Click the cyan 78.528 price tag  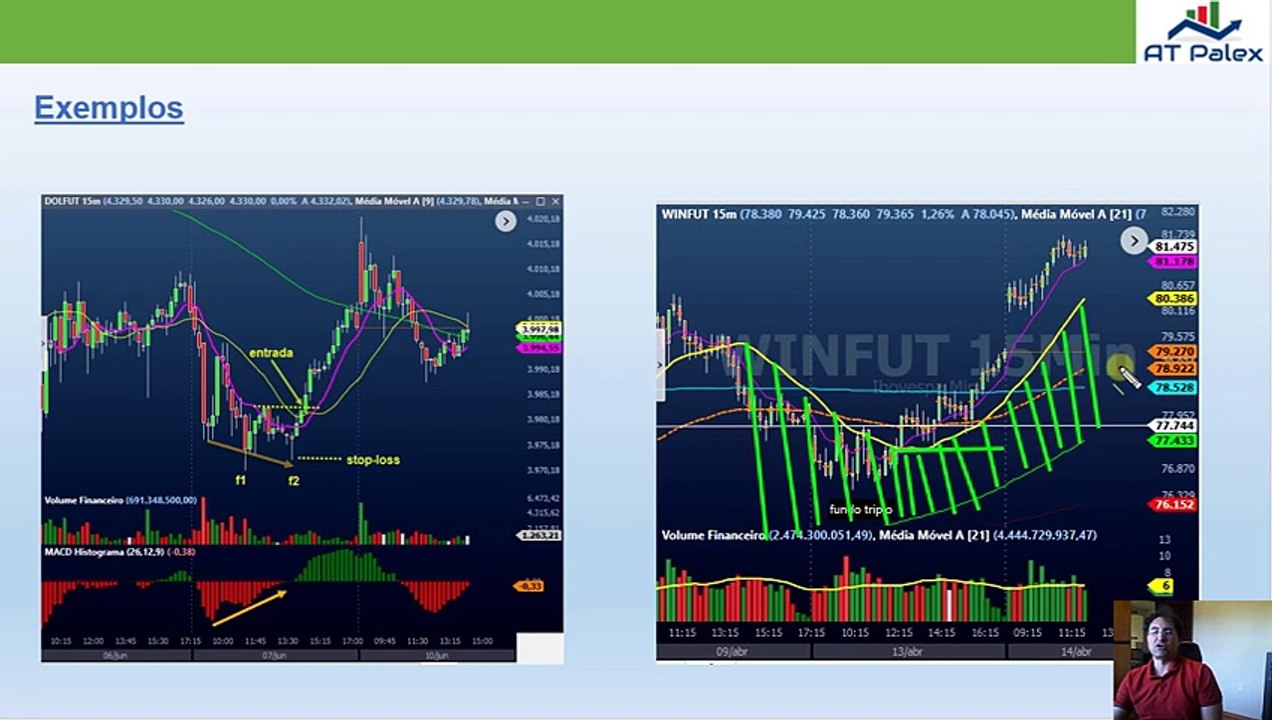[x=1174, y=387]
